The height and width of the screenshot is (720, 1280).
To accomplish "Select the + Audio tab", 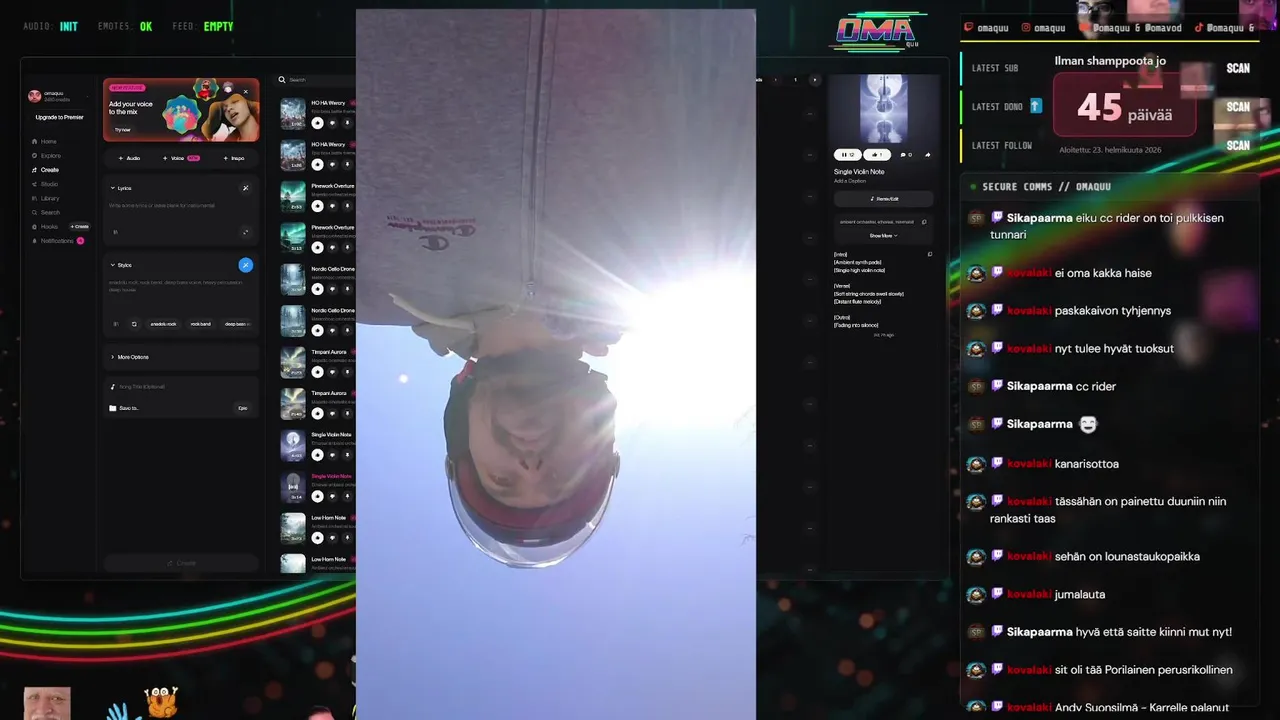I will 129,158.
